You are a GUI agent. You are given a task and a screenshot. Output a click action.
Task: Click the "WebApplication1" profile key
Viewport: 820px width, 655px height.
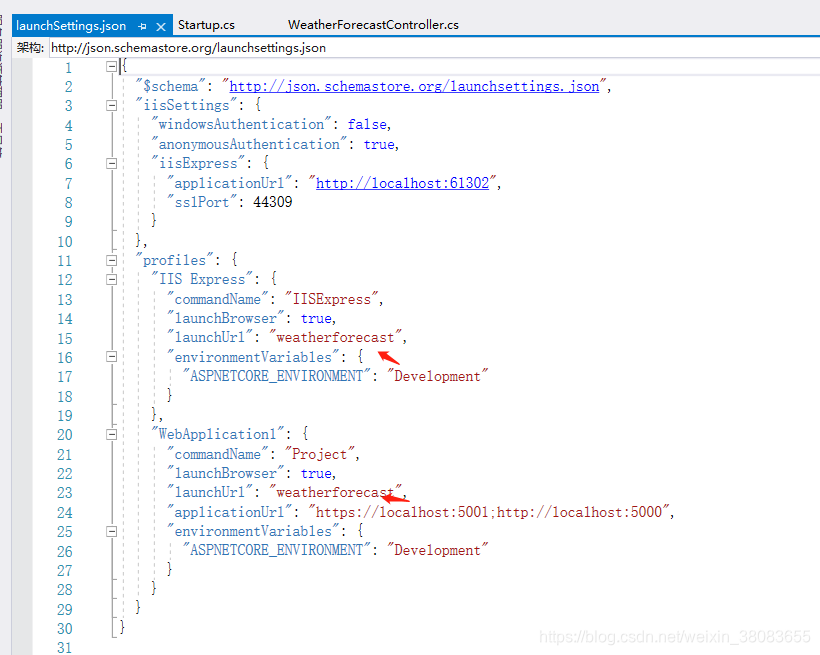tap(218, 434)
